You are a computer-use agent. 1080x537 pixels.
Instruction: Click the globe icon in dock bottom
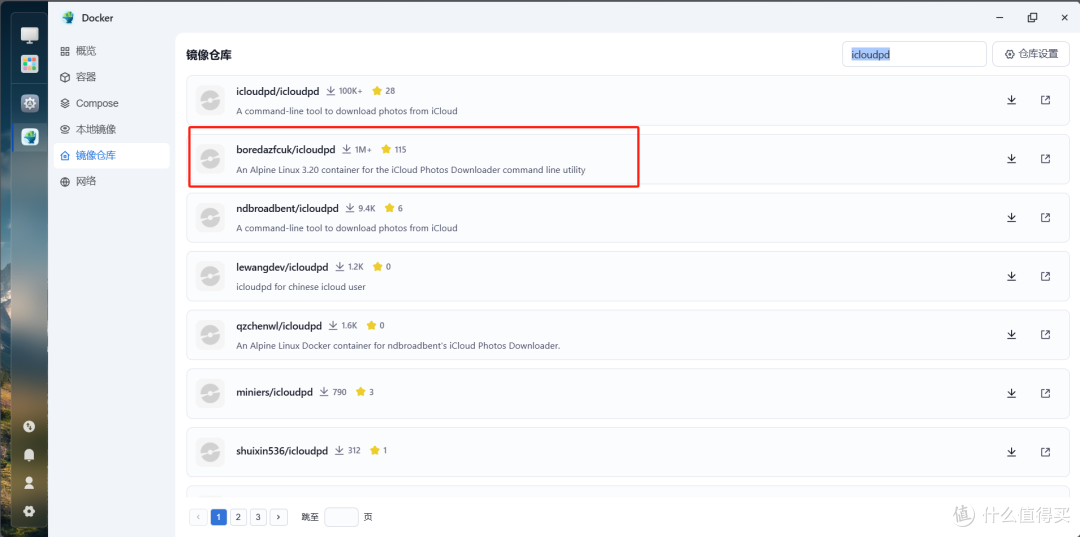click(x=29, y=426)
